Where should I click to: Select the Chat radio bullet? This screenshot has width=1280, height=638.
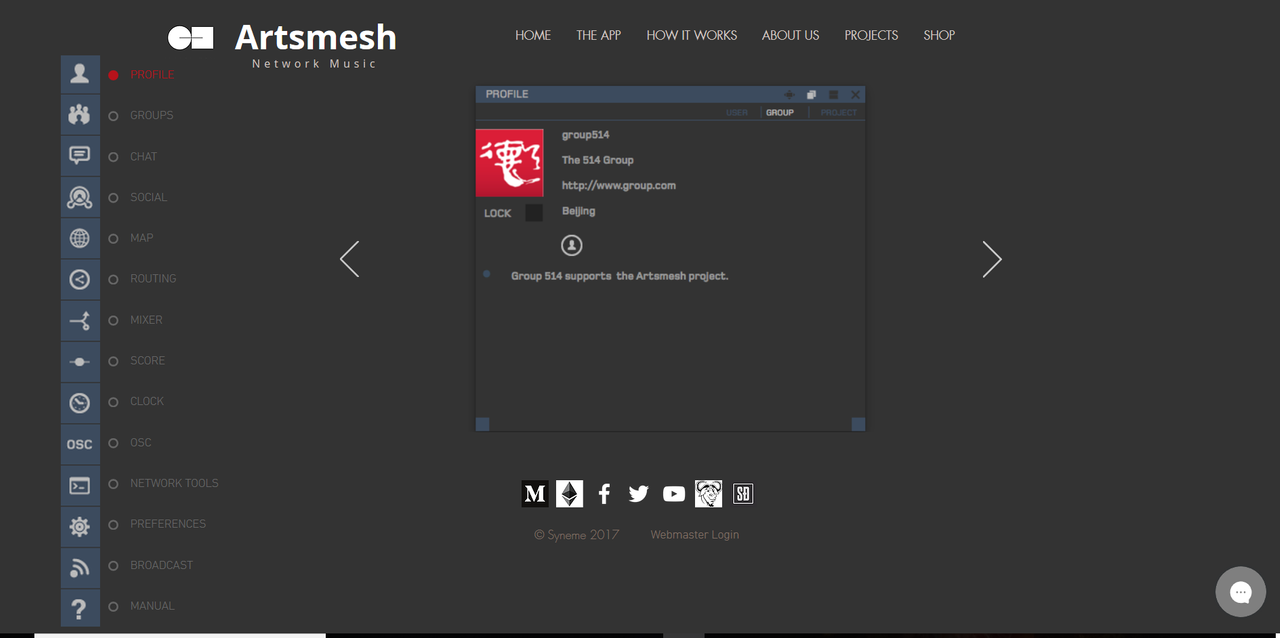[x=113, y=157]
